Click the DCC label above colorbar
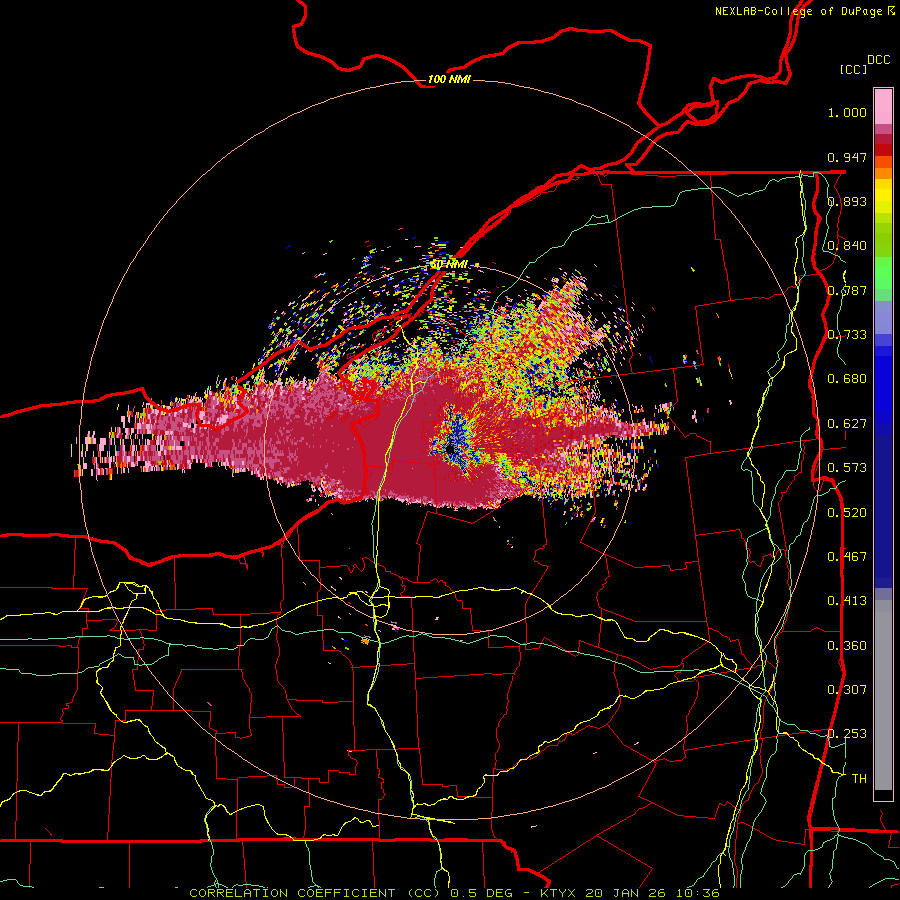 [879, 60]
